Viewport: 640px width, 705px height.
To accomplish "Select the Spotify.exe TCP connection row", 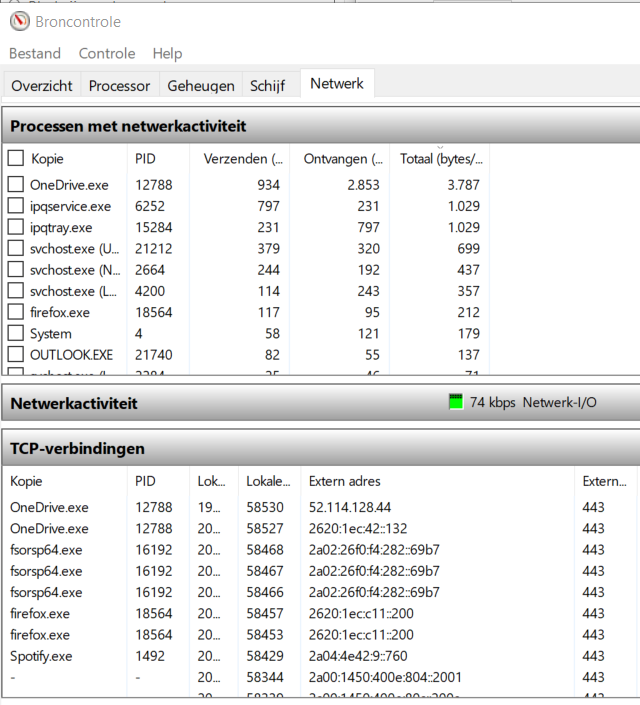I will tap(321, 656).
